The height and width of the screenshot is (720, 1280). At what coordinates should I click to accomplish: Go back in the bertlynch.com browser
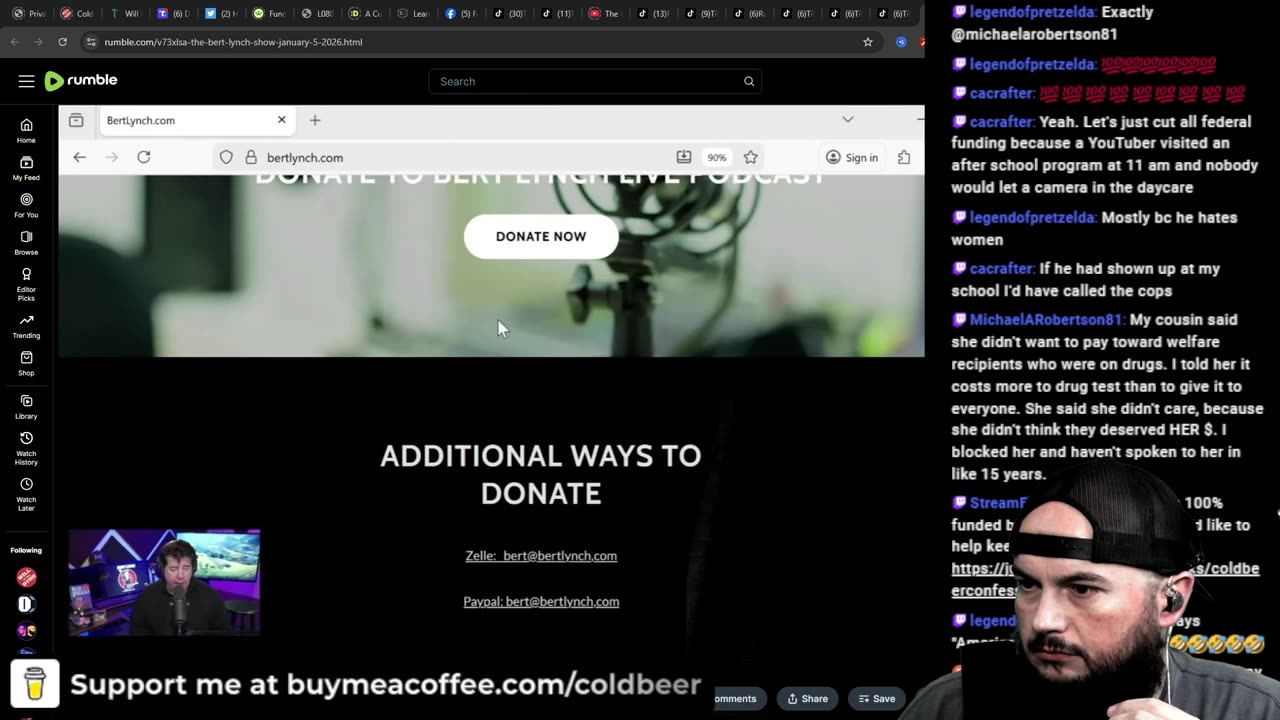click(79, 157)
